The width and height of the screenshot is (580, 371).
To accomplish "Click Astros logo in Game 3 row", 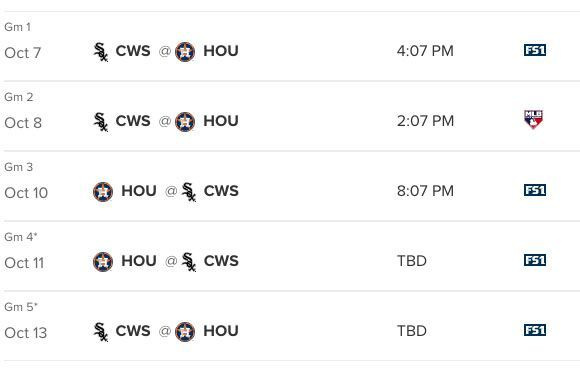I will 103,192.
